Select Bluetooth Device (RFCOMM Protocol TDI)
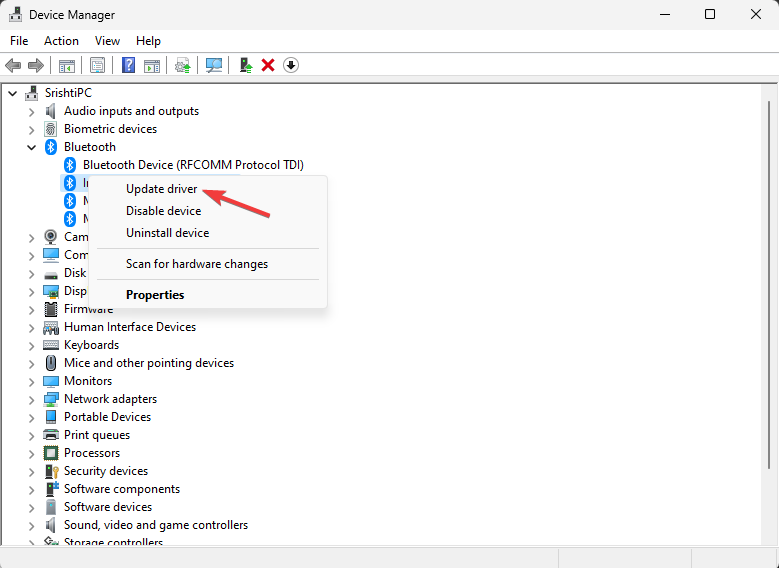 point(193,164)
